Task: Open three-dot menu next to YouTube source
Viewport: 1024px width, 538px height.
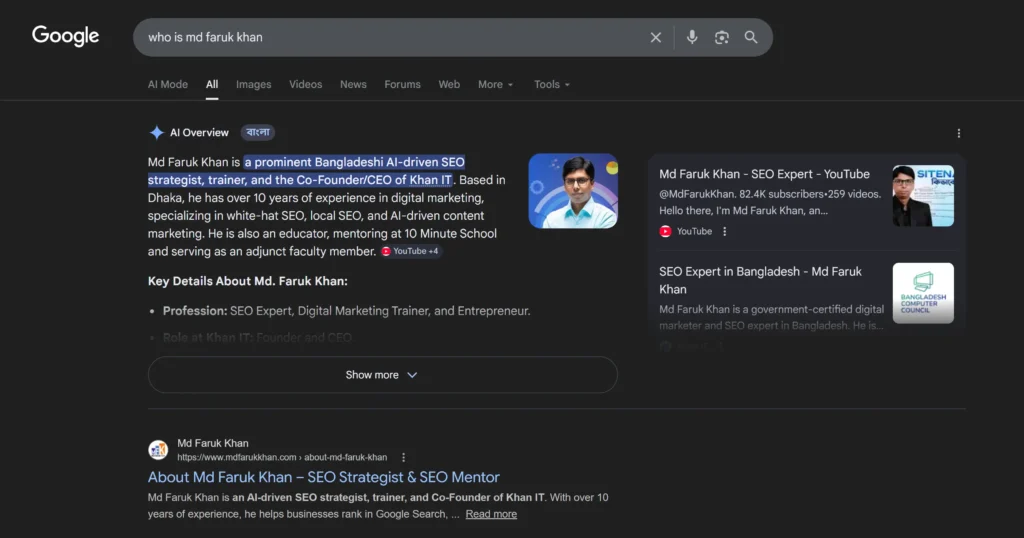Action: tap(724, 231)
